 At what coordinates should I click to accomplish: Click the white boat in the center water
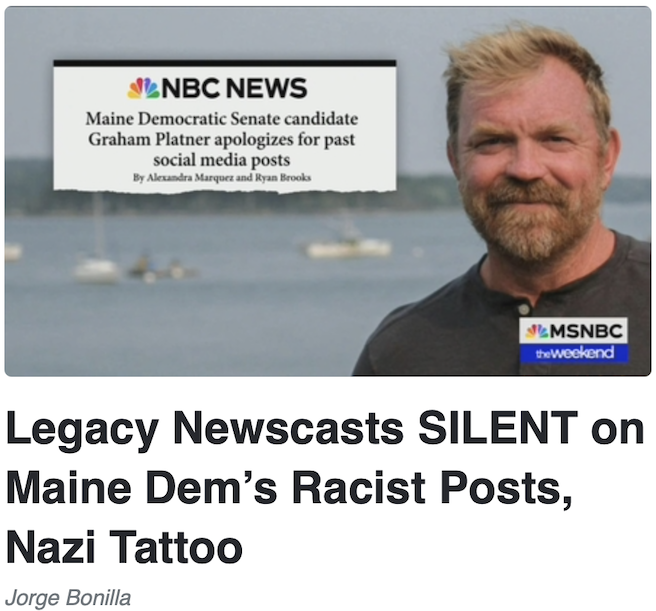[x=348, y=247]
